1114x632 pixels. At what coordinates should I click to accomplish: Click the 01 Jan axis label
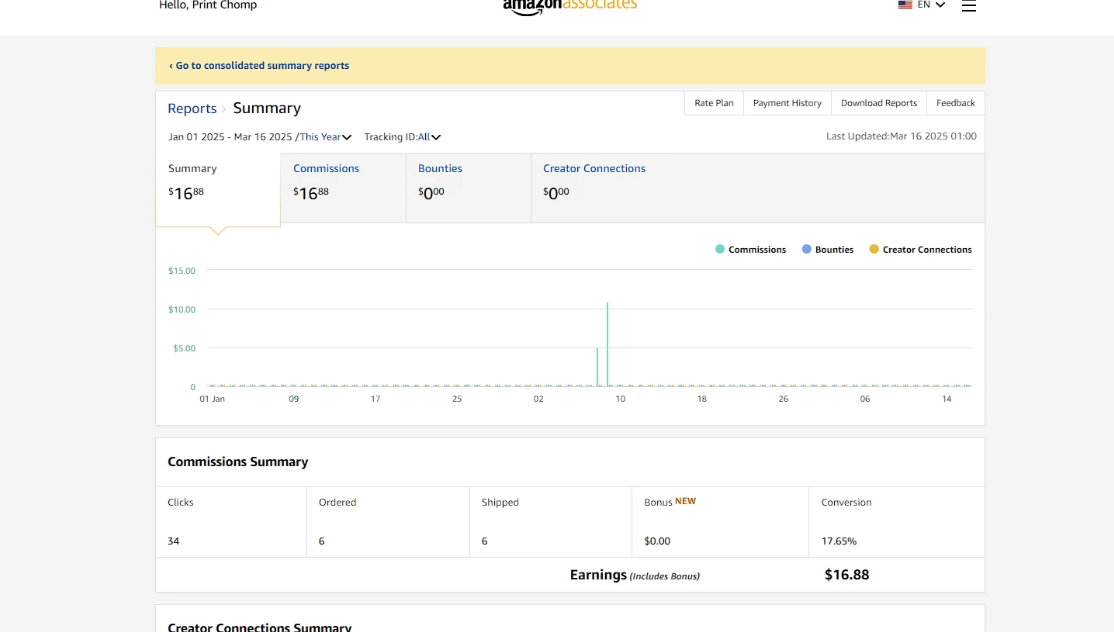[x=212, y=399]
